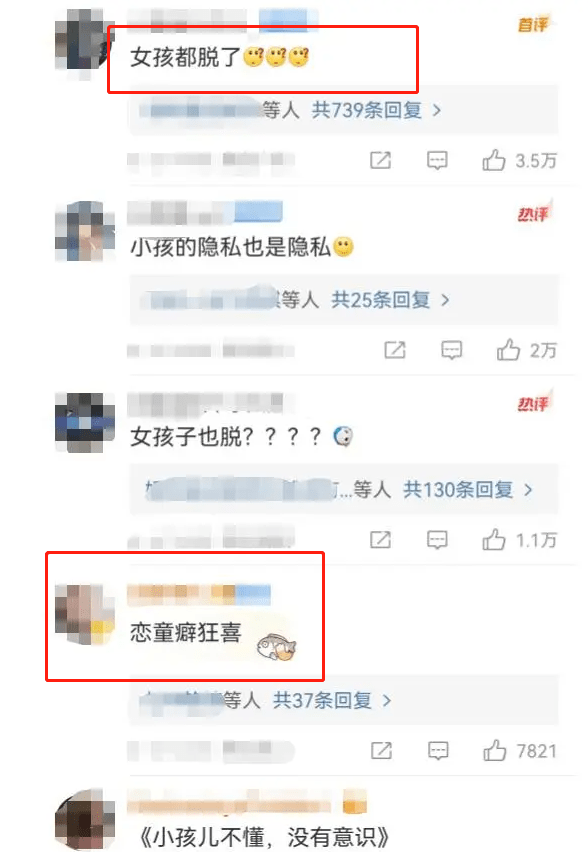Share the comment 恋童癖狂喜
Image resolution: width=588 pixels, height=852 pixels.
tap(381, 750)
